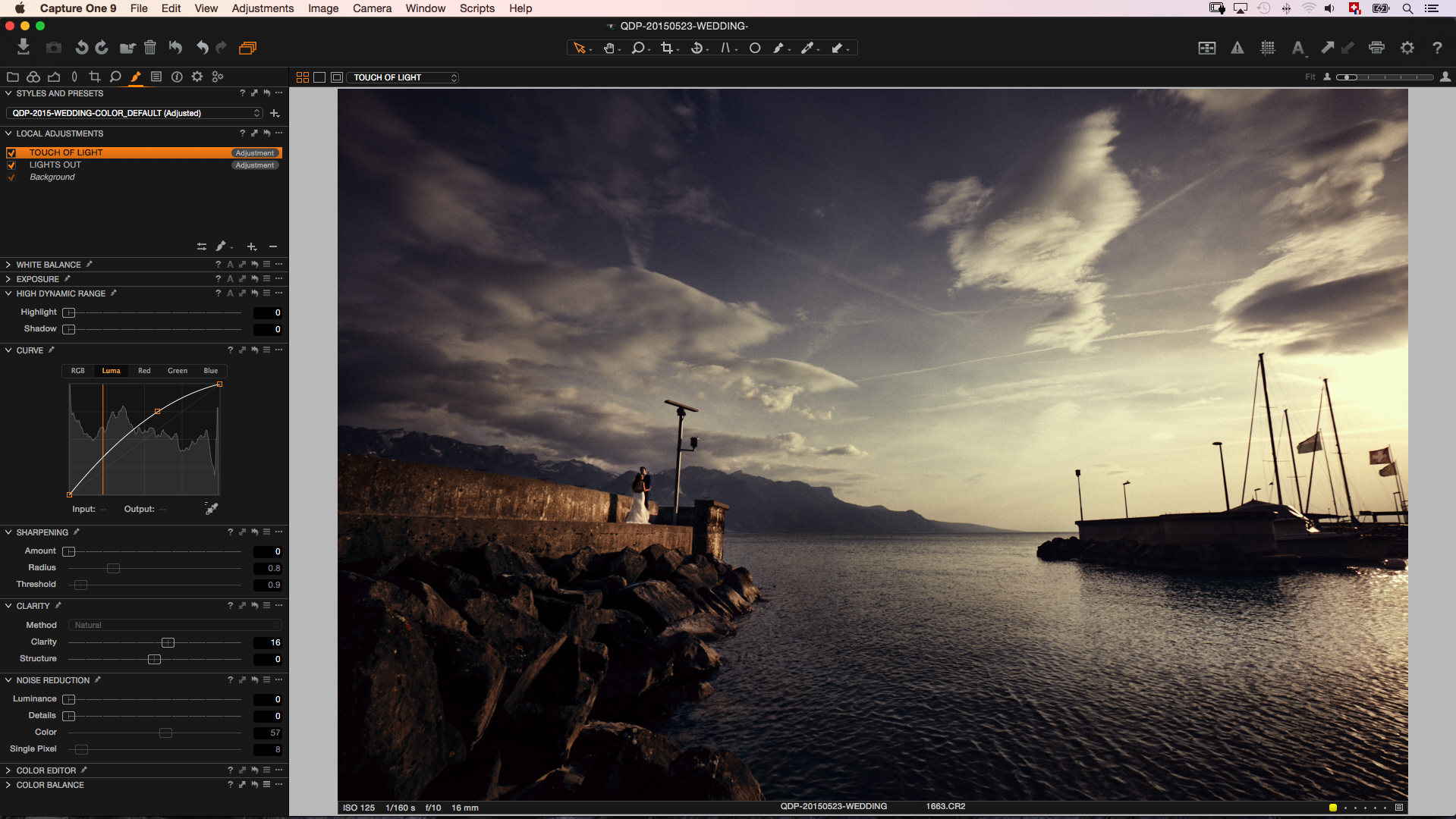Viewport: 1456px width, 819px height.
Task: Toggle proof margin viewer mode
Action: [337, 77]
